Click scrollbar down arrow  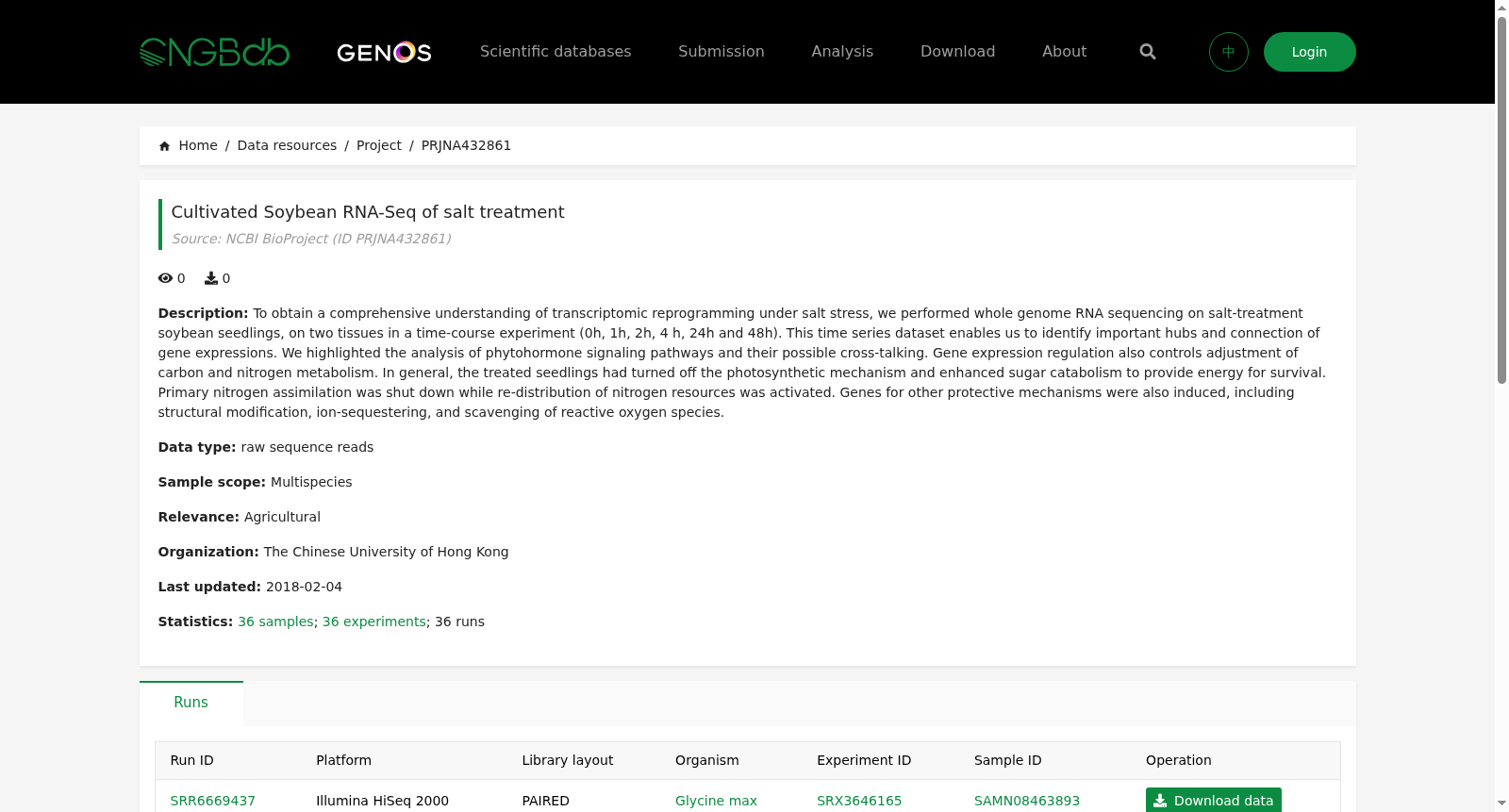[x=1501, y=804]
